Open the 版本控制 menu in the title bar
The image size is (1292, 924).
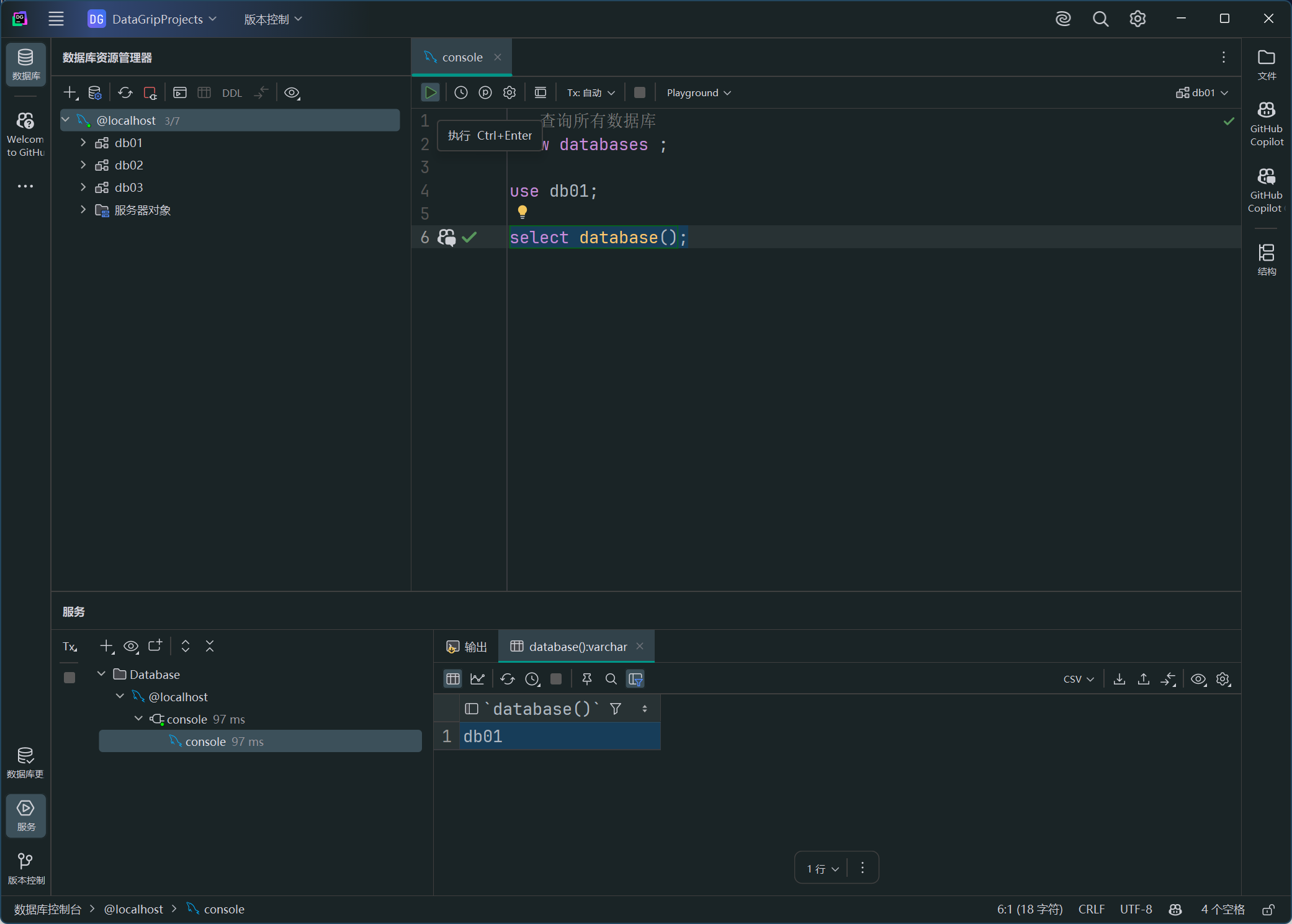(272, 19)
